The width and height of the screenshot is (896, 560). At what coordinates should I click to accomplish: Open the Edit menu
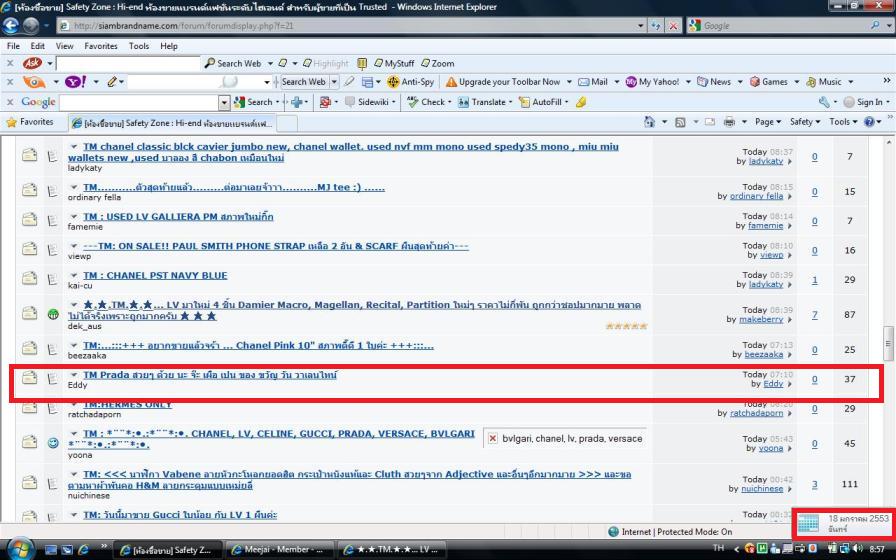coord(38,46)
